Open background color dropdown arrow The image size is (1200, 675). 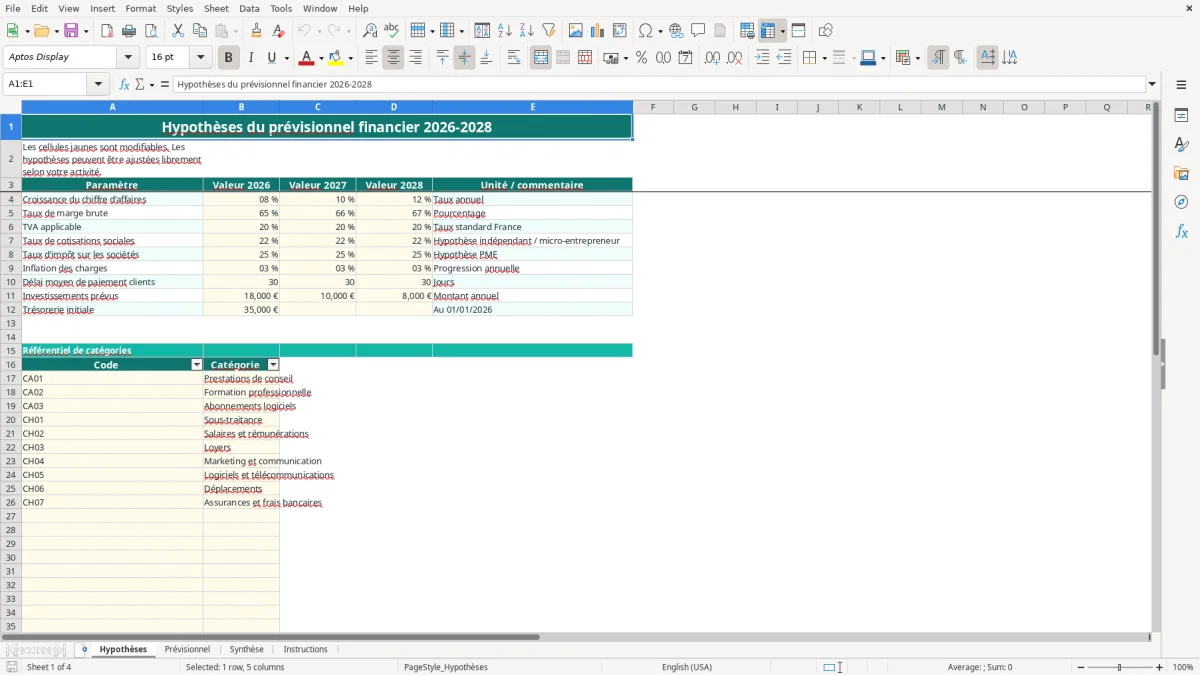350,58
